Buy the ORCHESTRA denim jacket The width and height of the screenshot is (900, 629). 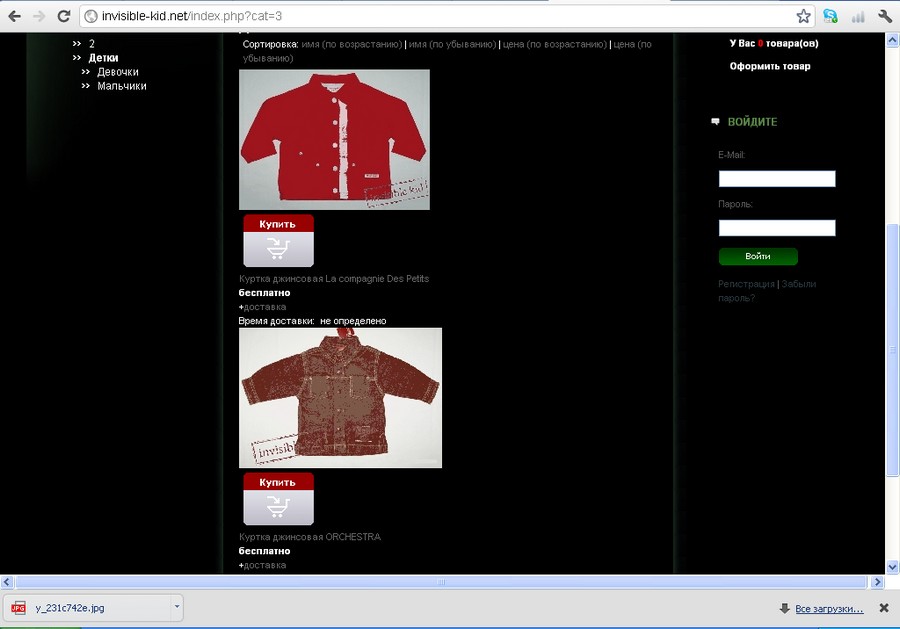click(x=278, y=499)
